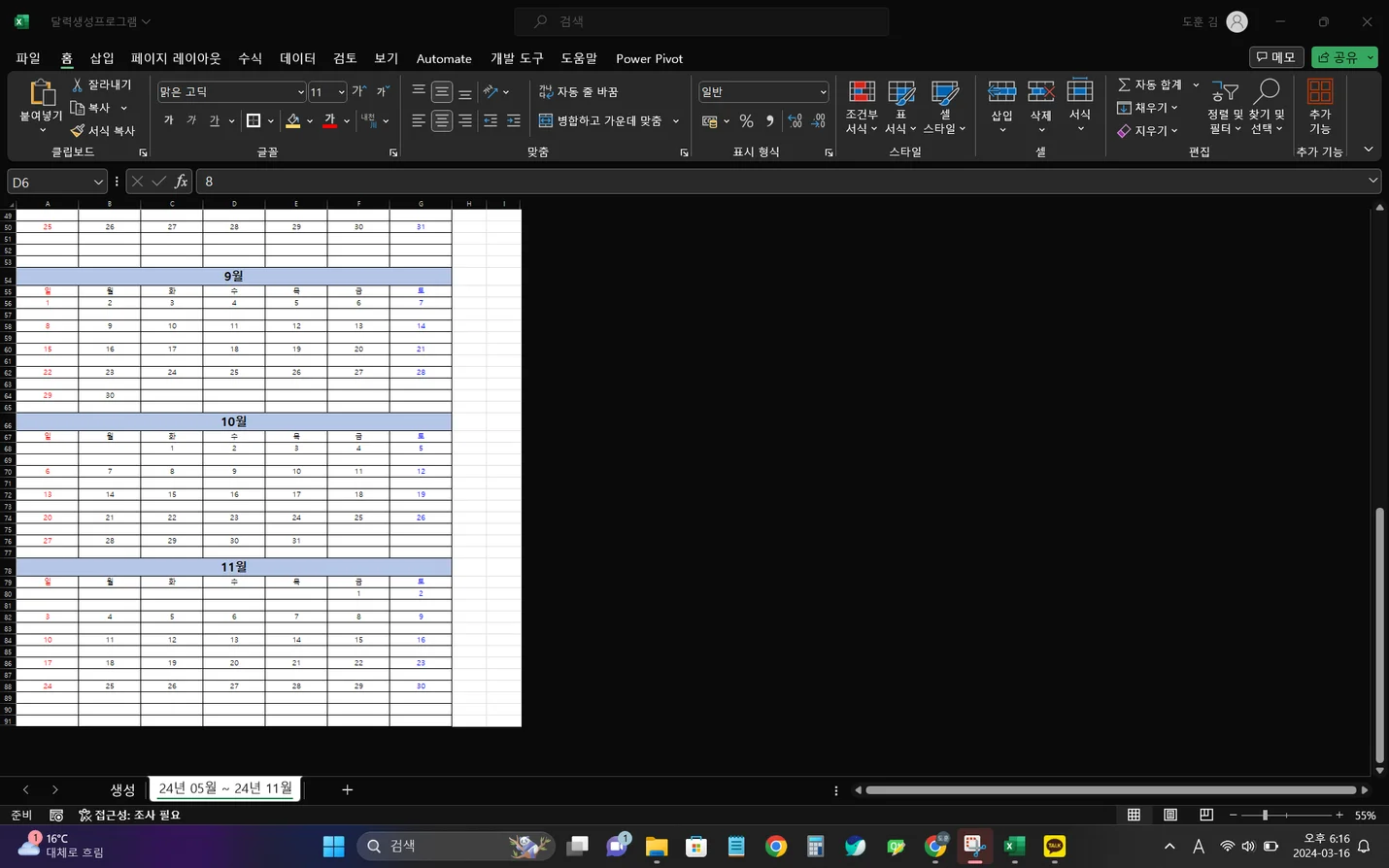Open the Name Box dropdown arrow
Image resolution: width=1389 pixels, height=868 pixels.
click(x=98, y=183)
